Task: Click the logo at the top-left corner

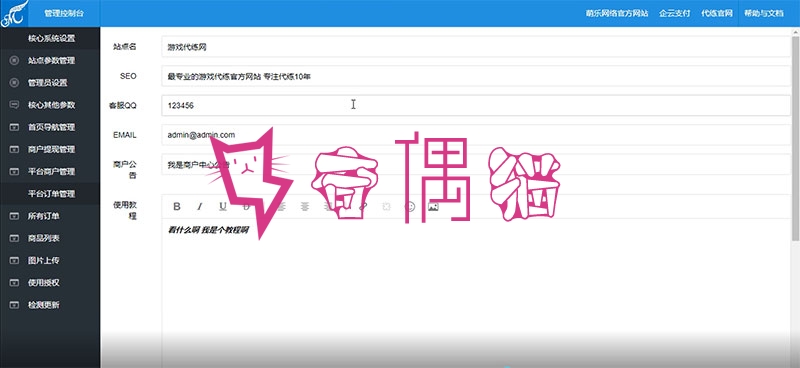Action: [x=14, y=13]
